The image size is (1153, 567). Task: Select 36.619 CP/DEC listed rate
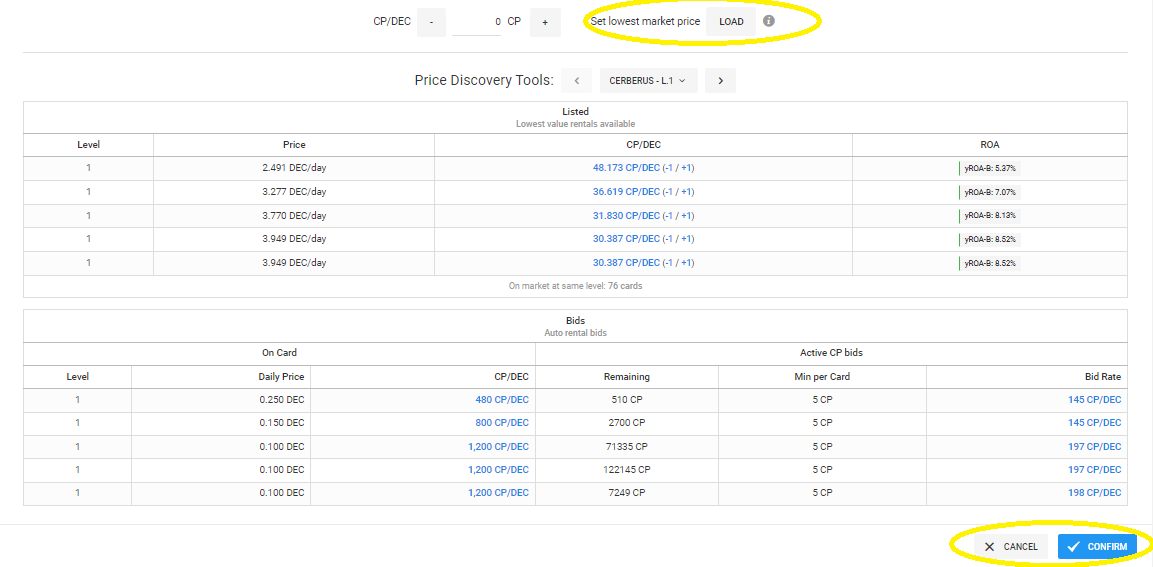pyautogui.click(x=626, y=192)
